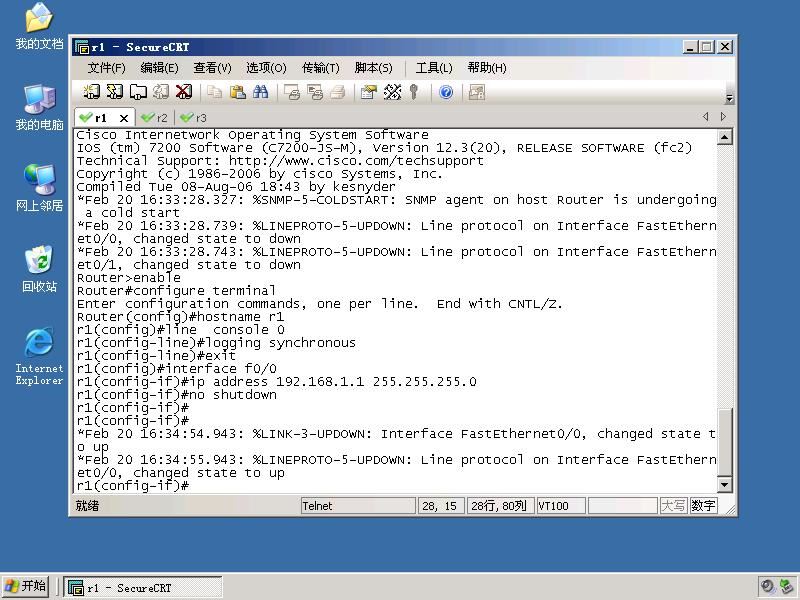Open the 编辑(E) menu

pos(159,68)
